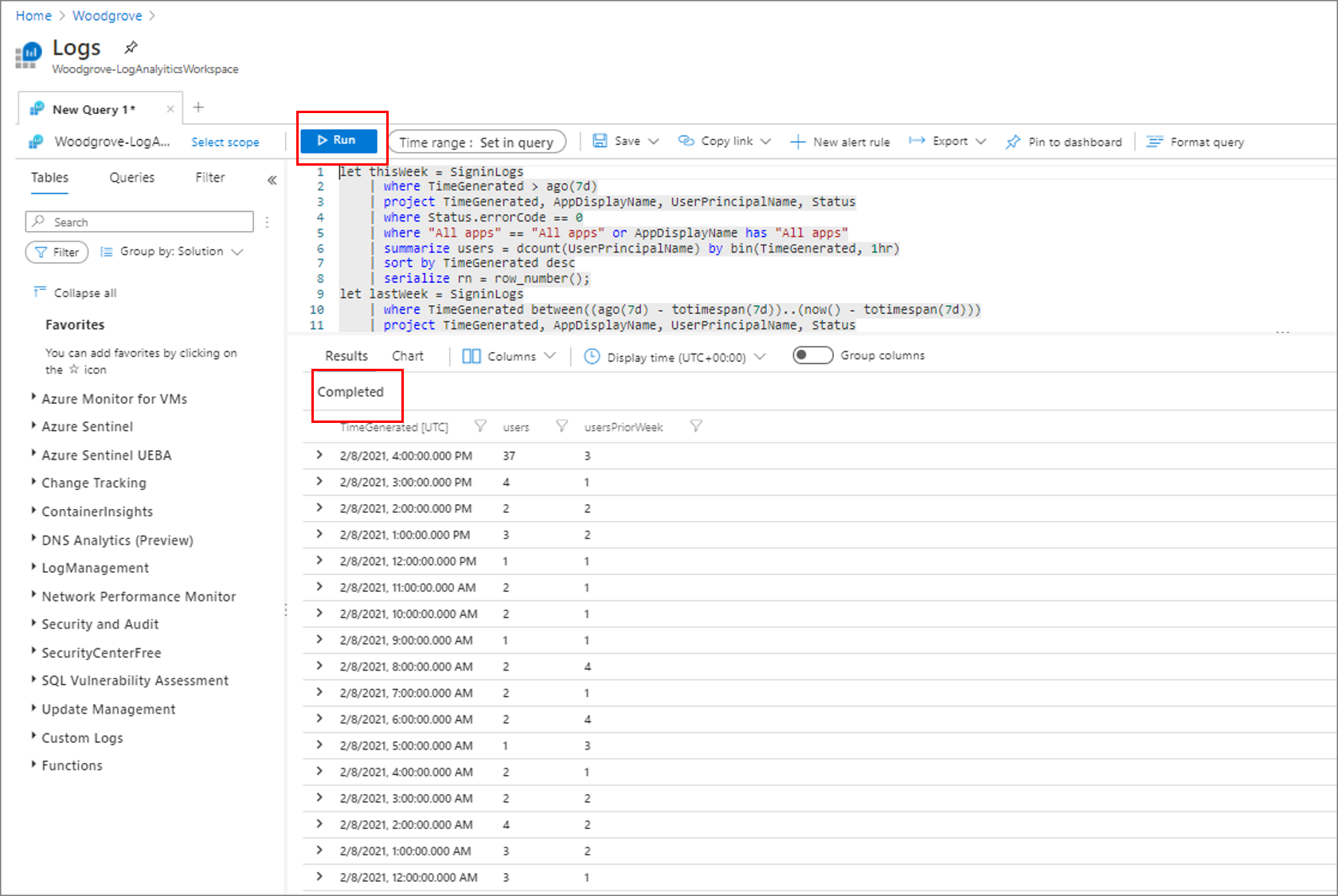
Task: Switch to the Queries tab
Action: [132, 178]
